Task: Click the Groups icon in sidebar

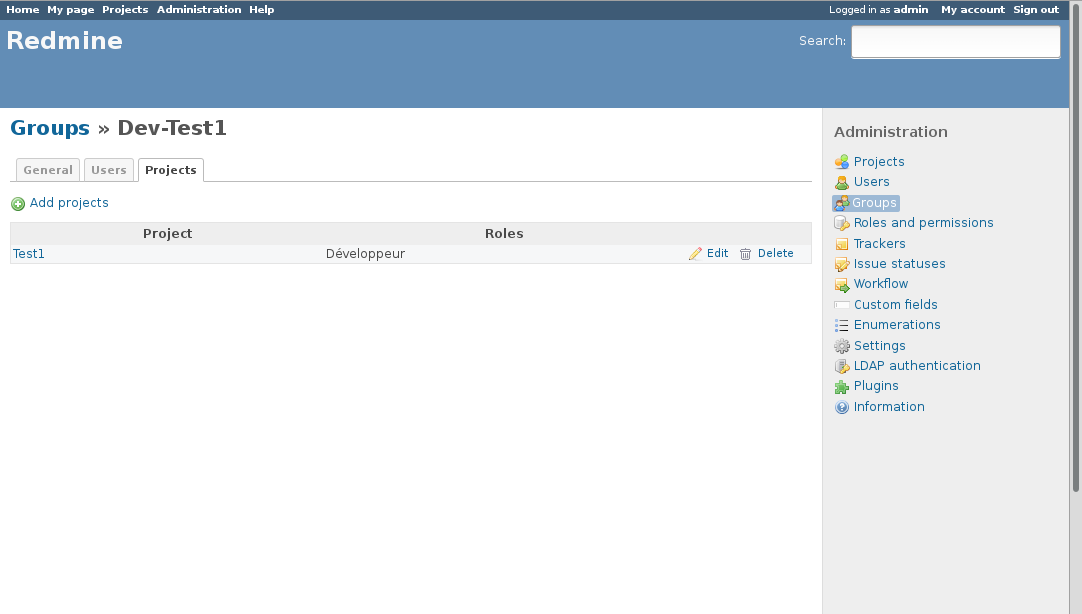Action: (841, 203)
